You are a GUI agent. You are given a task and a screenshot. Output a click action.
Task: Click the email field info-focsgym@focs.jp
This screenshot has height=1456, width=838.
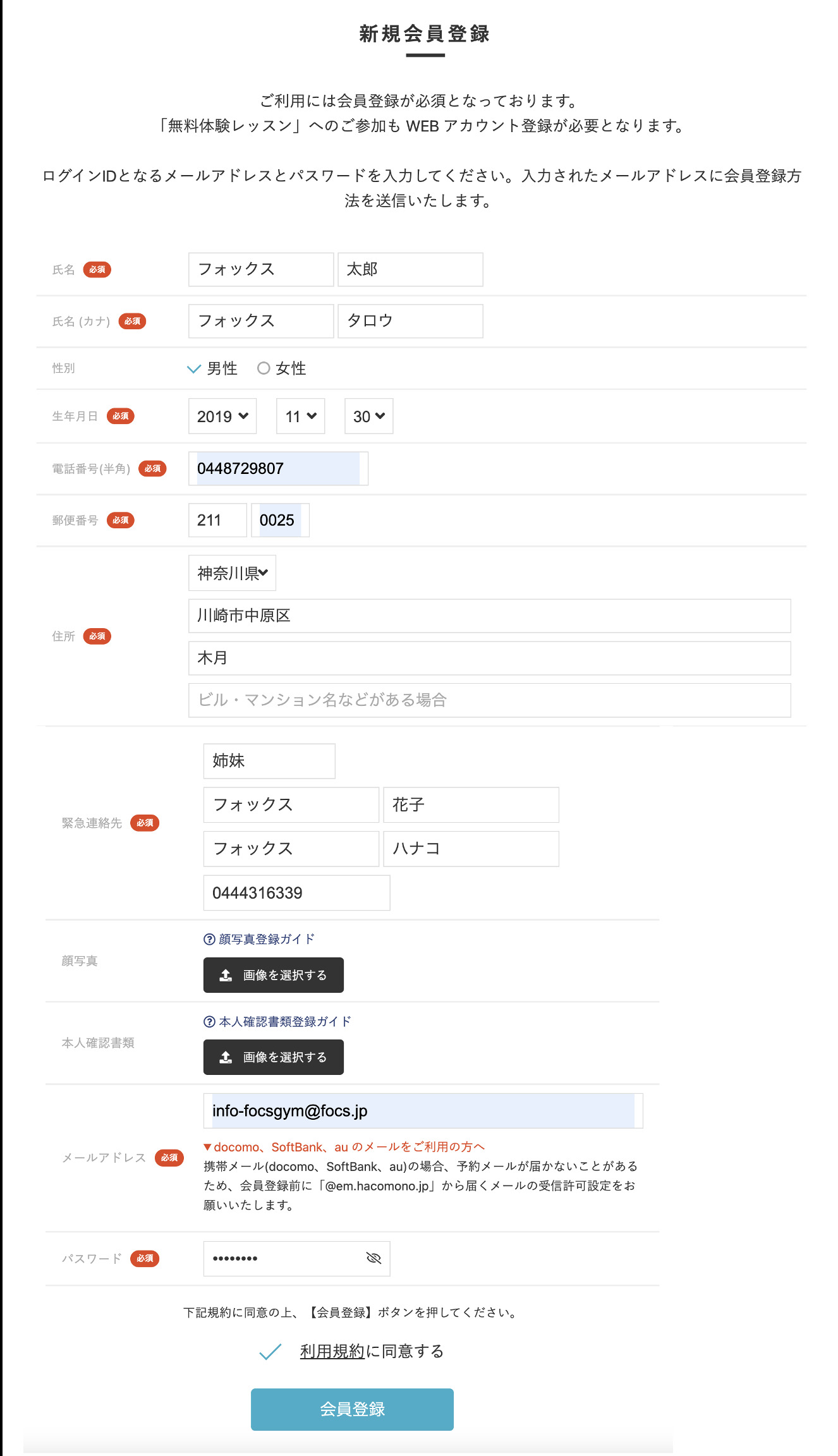423,1111
